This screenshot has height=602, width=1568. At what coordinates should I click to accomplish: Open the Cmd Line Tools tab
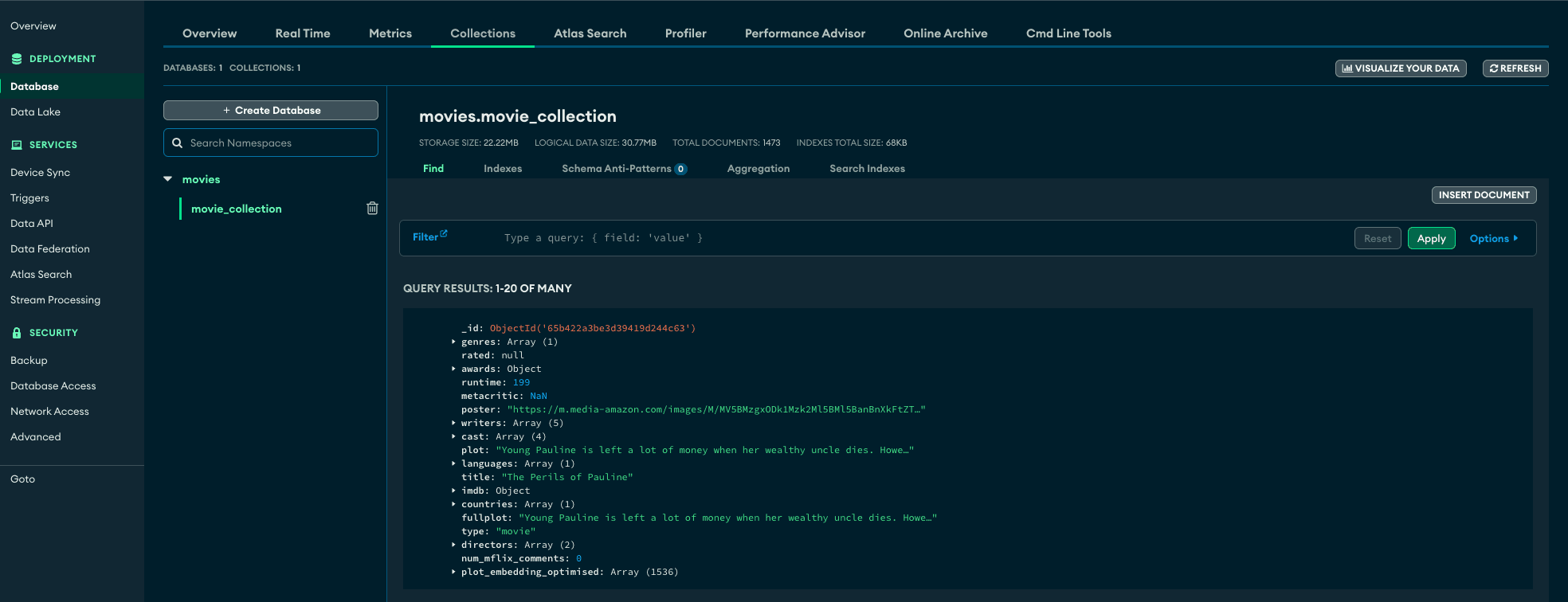click(x=1068, y=33)
